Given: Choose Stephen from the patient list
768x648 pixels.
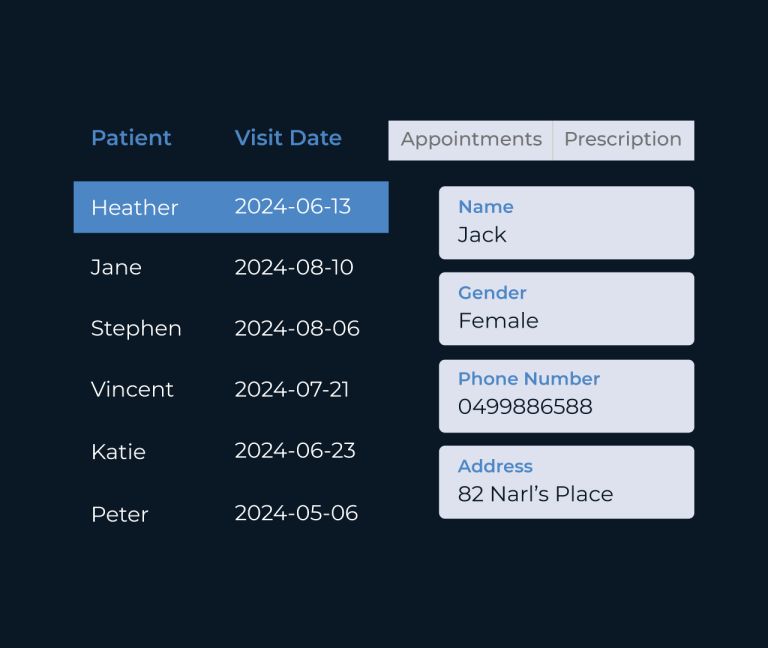Looking at the screenshot, I should pyautogui.click(x=231, y=328).
